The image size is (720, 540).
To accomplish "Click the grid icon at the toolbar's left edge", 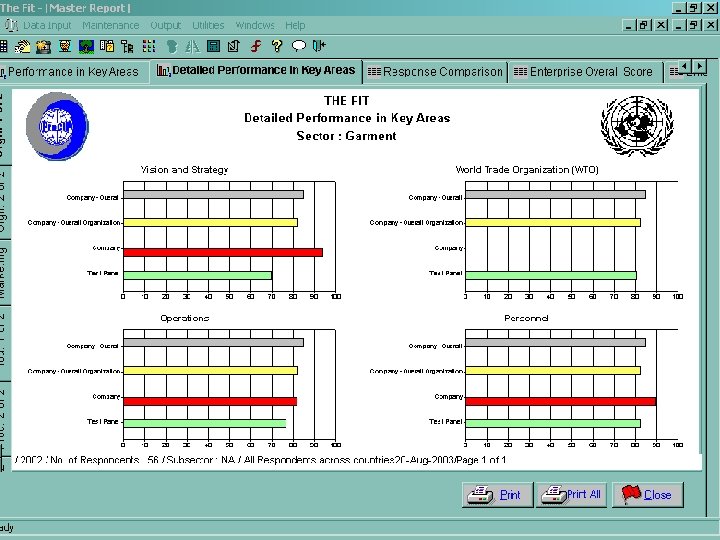I will pos(4,46).
